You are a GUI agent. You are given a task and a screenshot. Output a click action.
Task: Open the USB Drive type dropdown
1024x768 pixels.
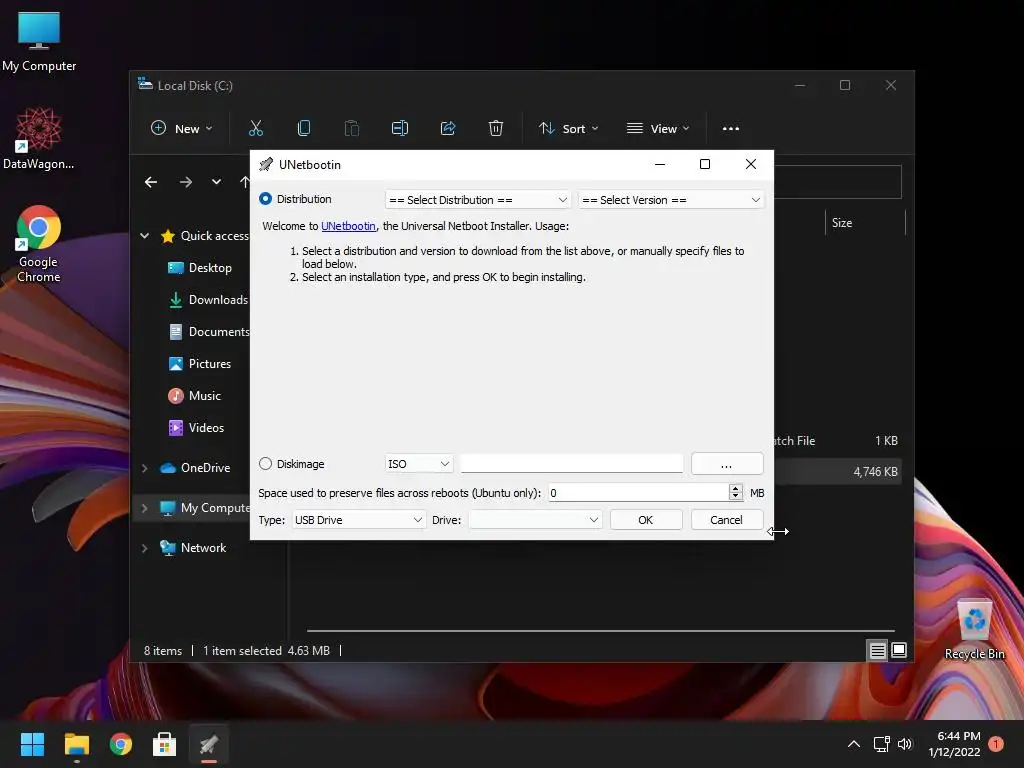(358, 520)
